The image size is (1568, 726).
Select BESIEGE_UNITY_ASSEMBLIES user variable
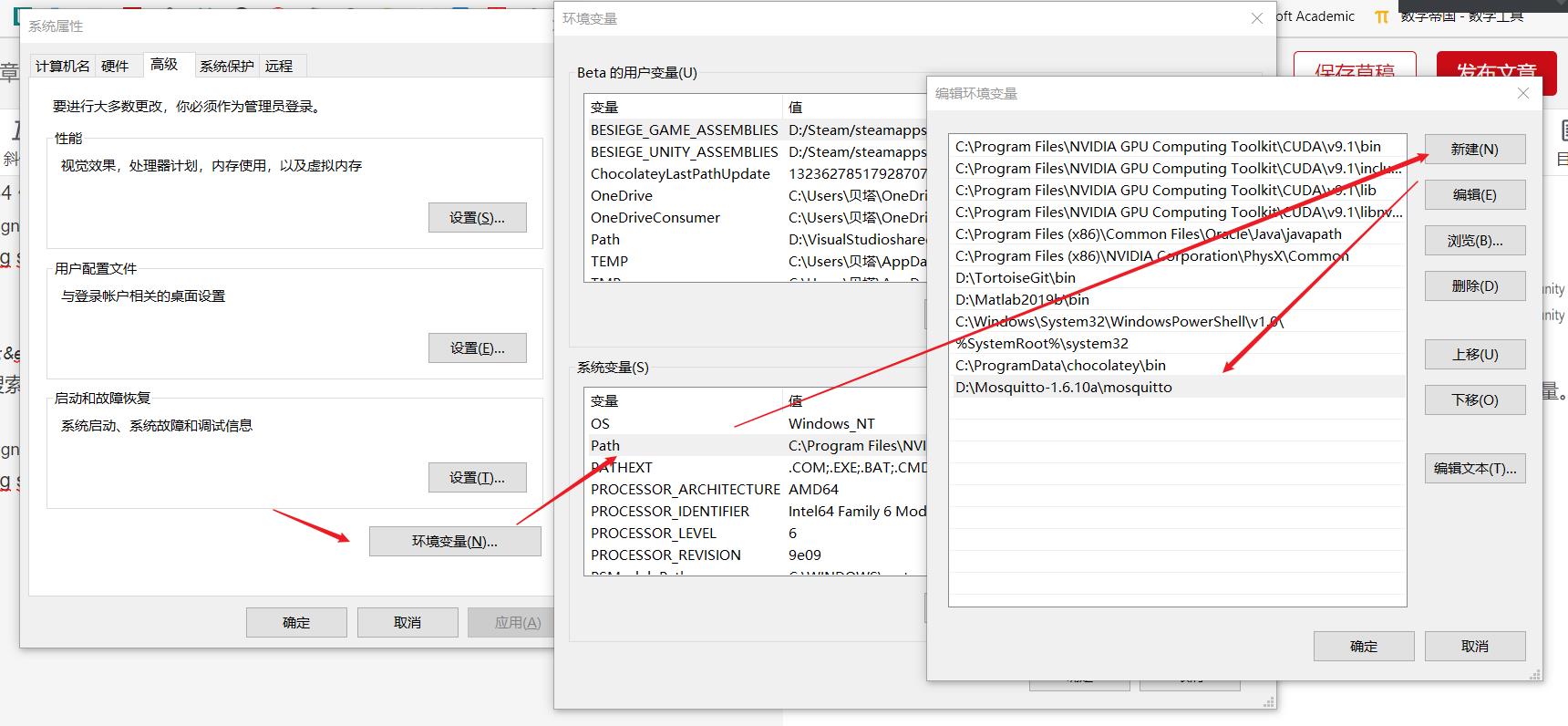point(756,152)
